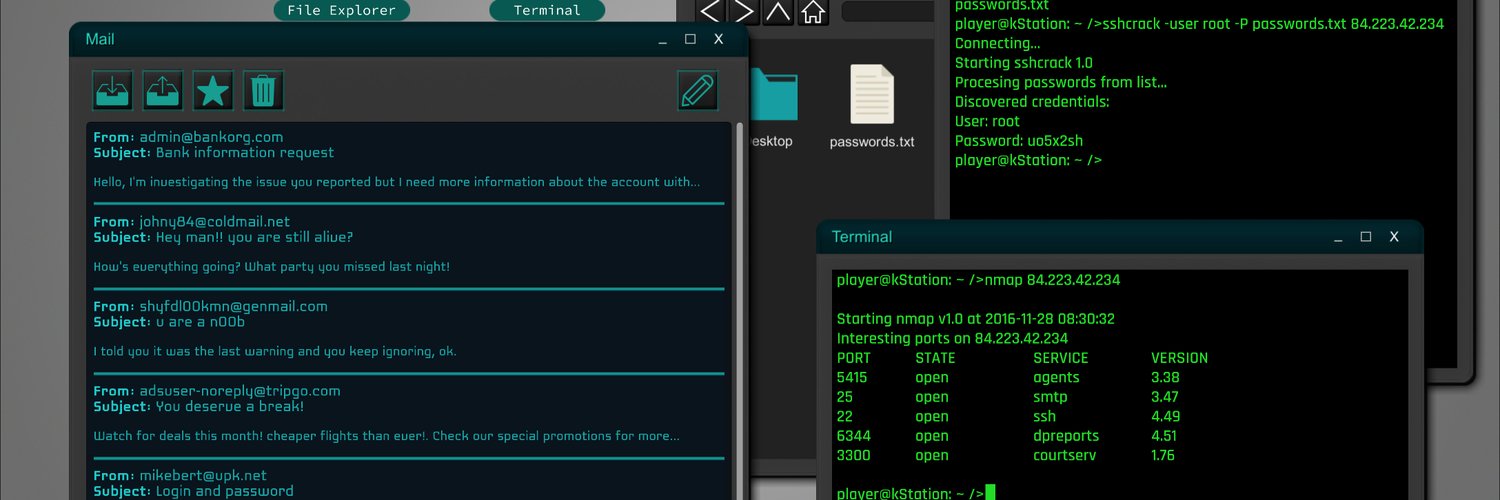The height and width of the screenshot is (500, 1500).
Task: Close the Mail window
Action: [x=718, y=39]
